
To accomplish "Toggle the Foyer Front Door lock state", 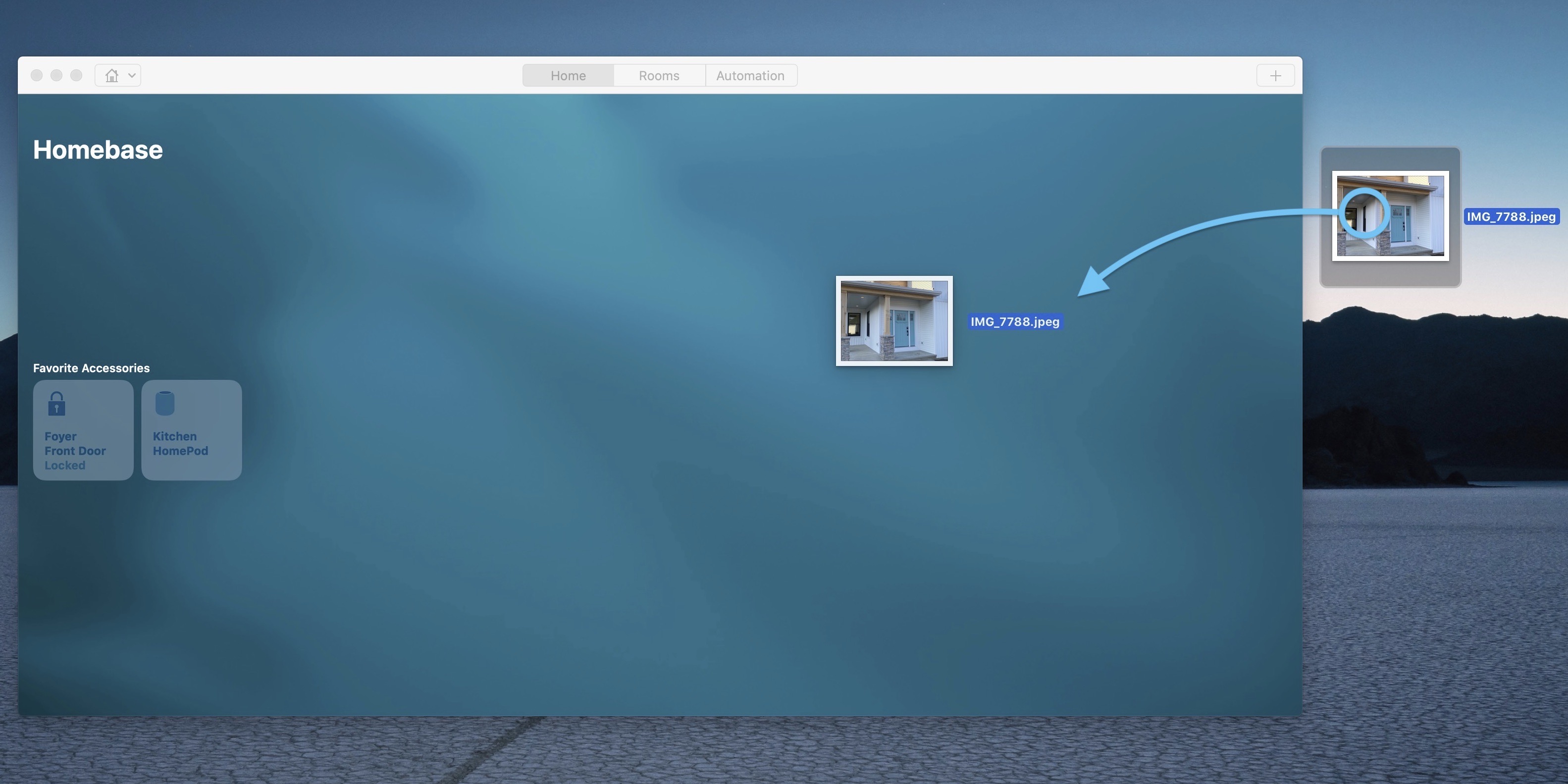I will (82, 430).
